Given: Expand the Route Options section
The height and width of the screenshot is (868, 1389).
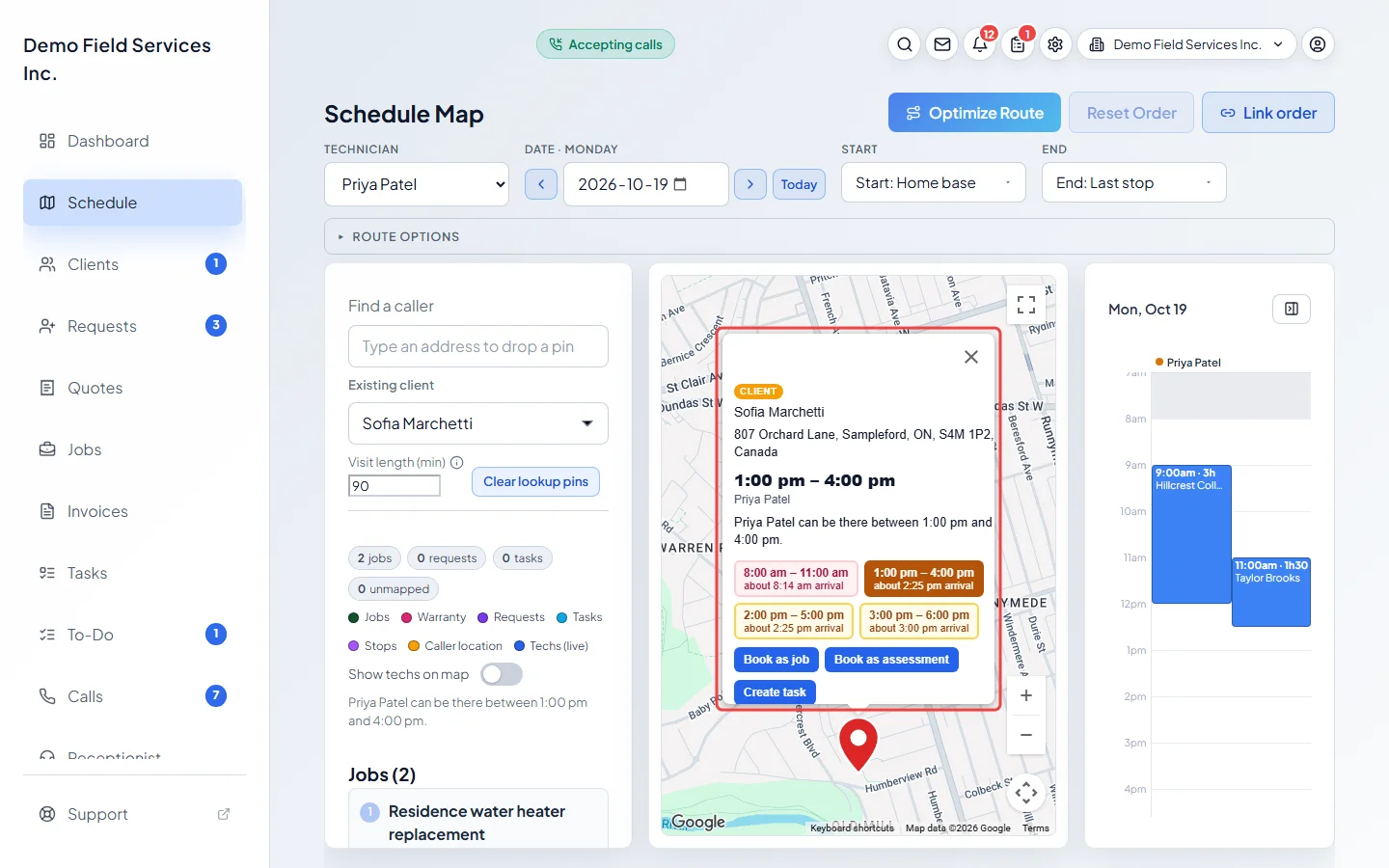Looking at the screenshot, I should pos(830,236).
